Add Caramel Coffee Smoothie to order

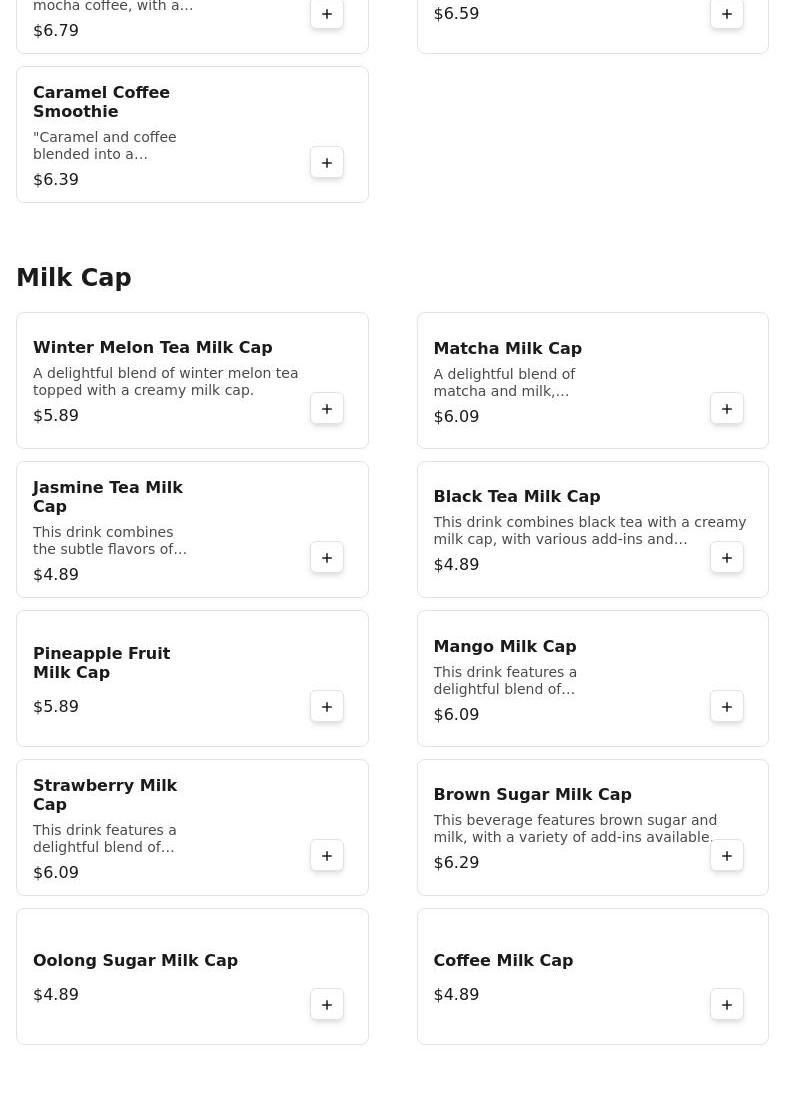pyautogui.click(x=326, y=162)
